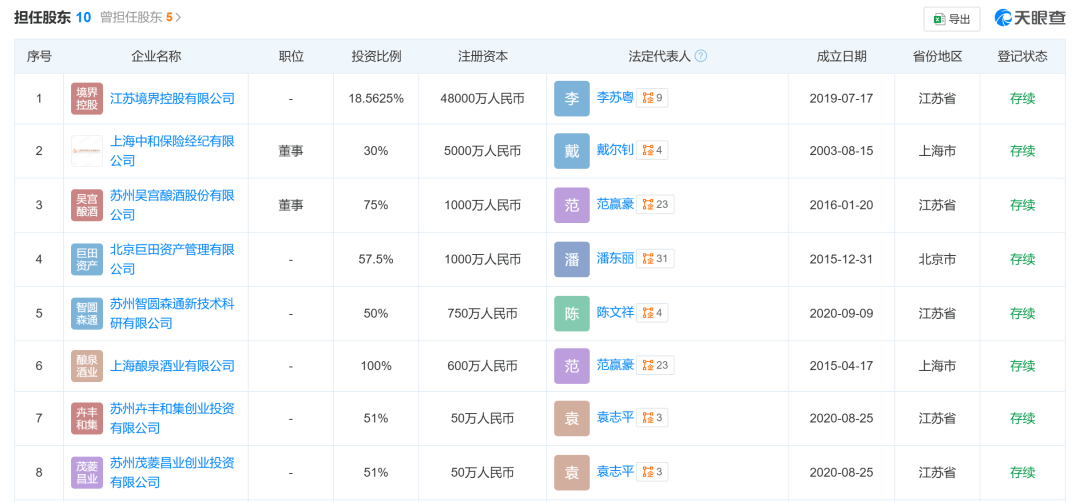Select the 750万人民币 registered capital cell

(x=482, y=313)
